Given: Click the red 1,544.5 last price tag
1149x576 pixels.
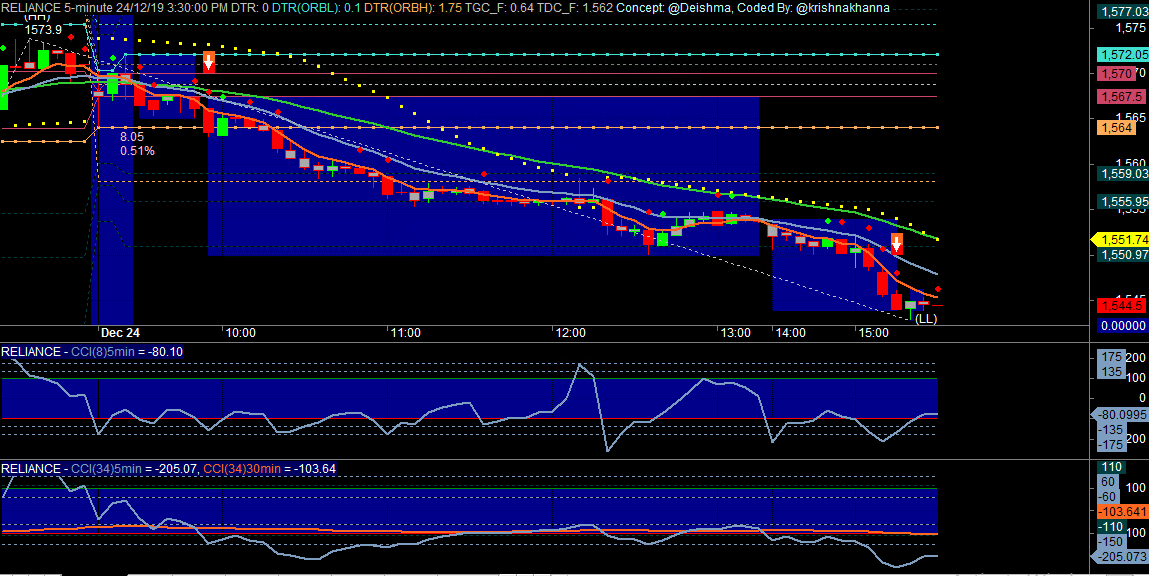Looking at the screenshot, I should pyautogui.click(x=1120, y=305).
